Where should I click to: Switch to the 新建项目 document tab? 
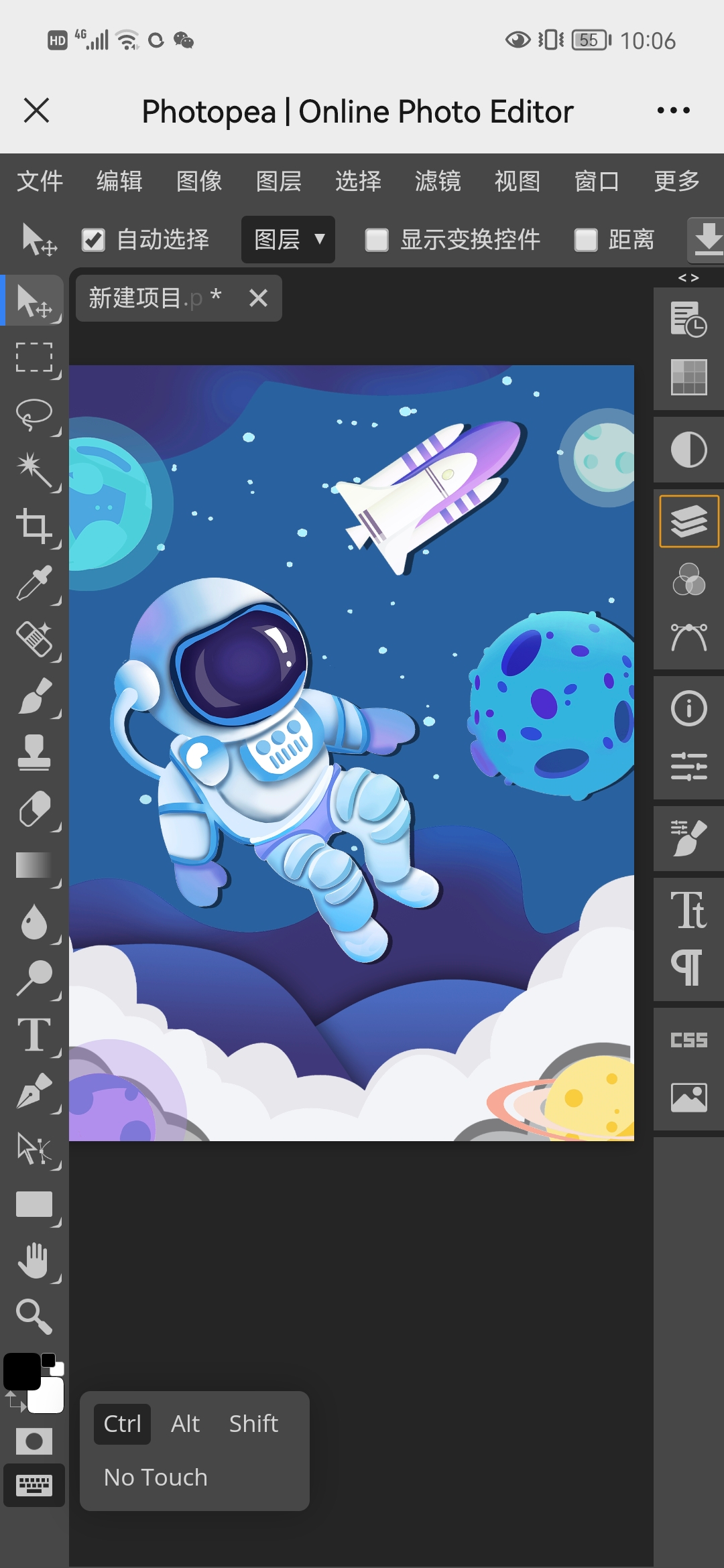pyautogui.click(x=156, y=298)
